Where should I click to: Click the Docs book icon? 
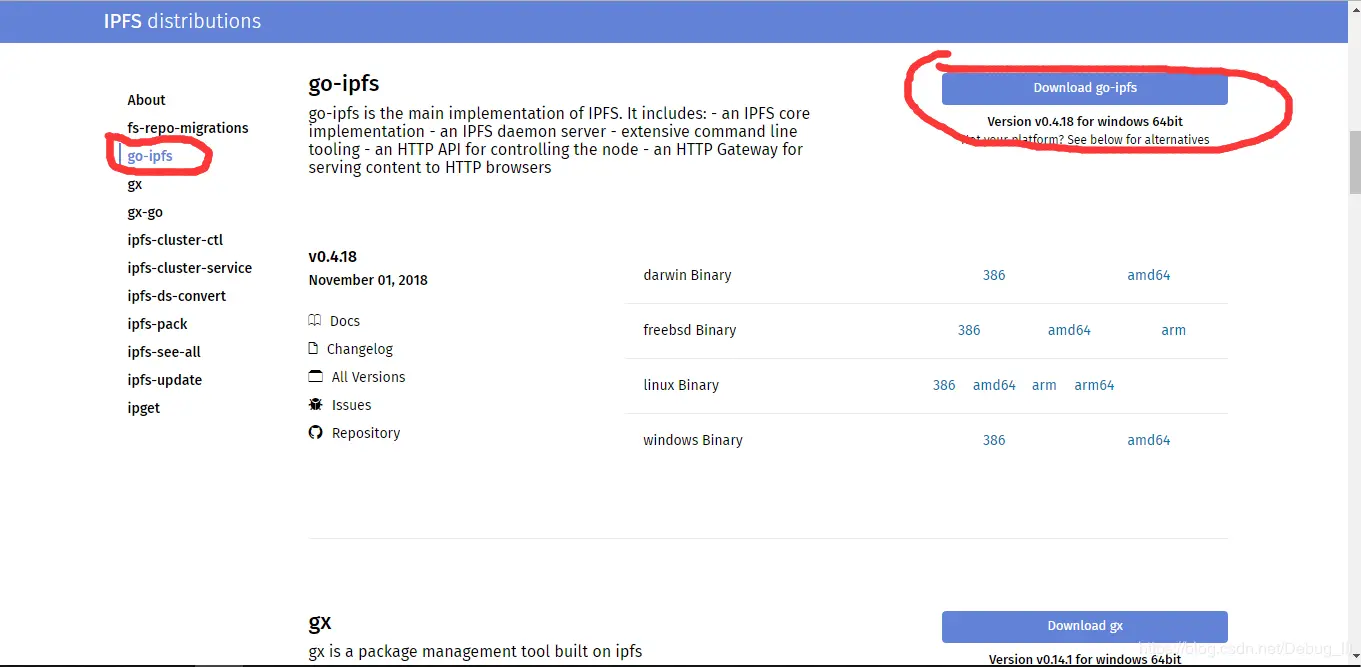[x=315, y=321]
